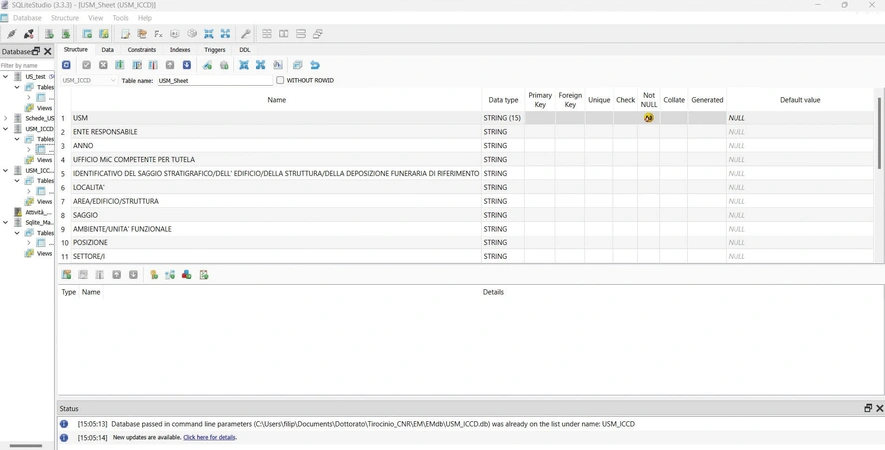Click the refresh structure icon

coord(66,65)
